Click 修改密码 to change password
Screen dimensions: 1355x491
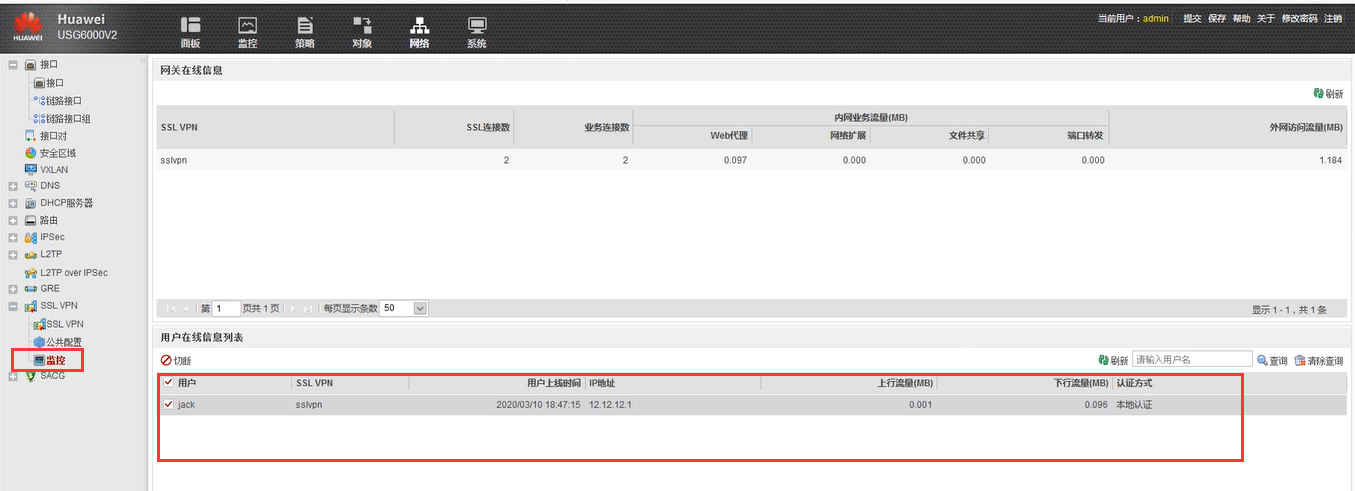point(1300,18)
